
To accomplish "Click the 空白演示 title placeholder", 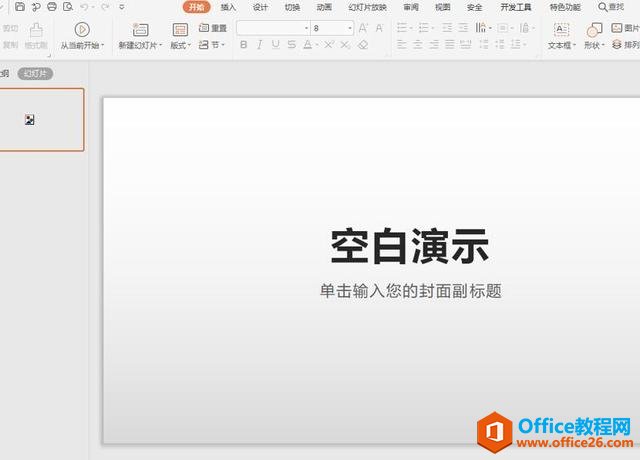I will pyautogui.click(x=410, y=246).
